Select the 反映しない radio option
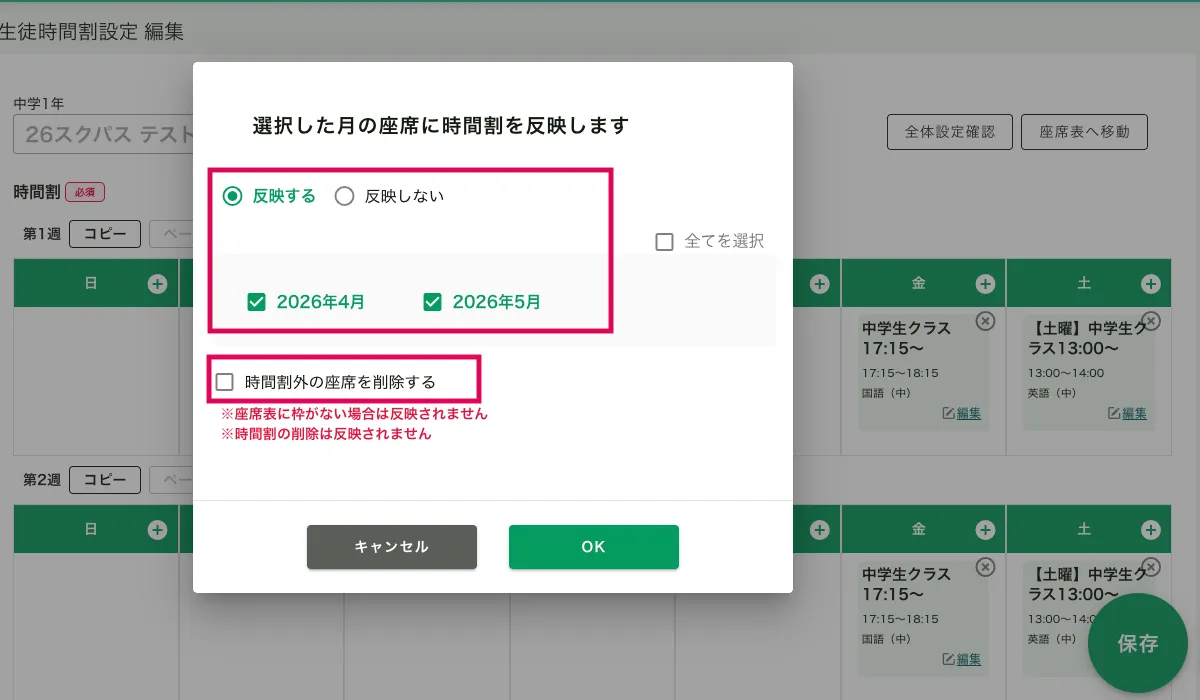 tap(345, 196)
